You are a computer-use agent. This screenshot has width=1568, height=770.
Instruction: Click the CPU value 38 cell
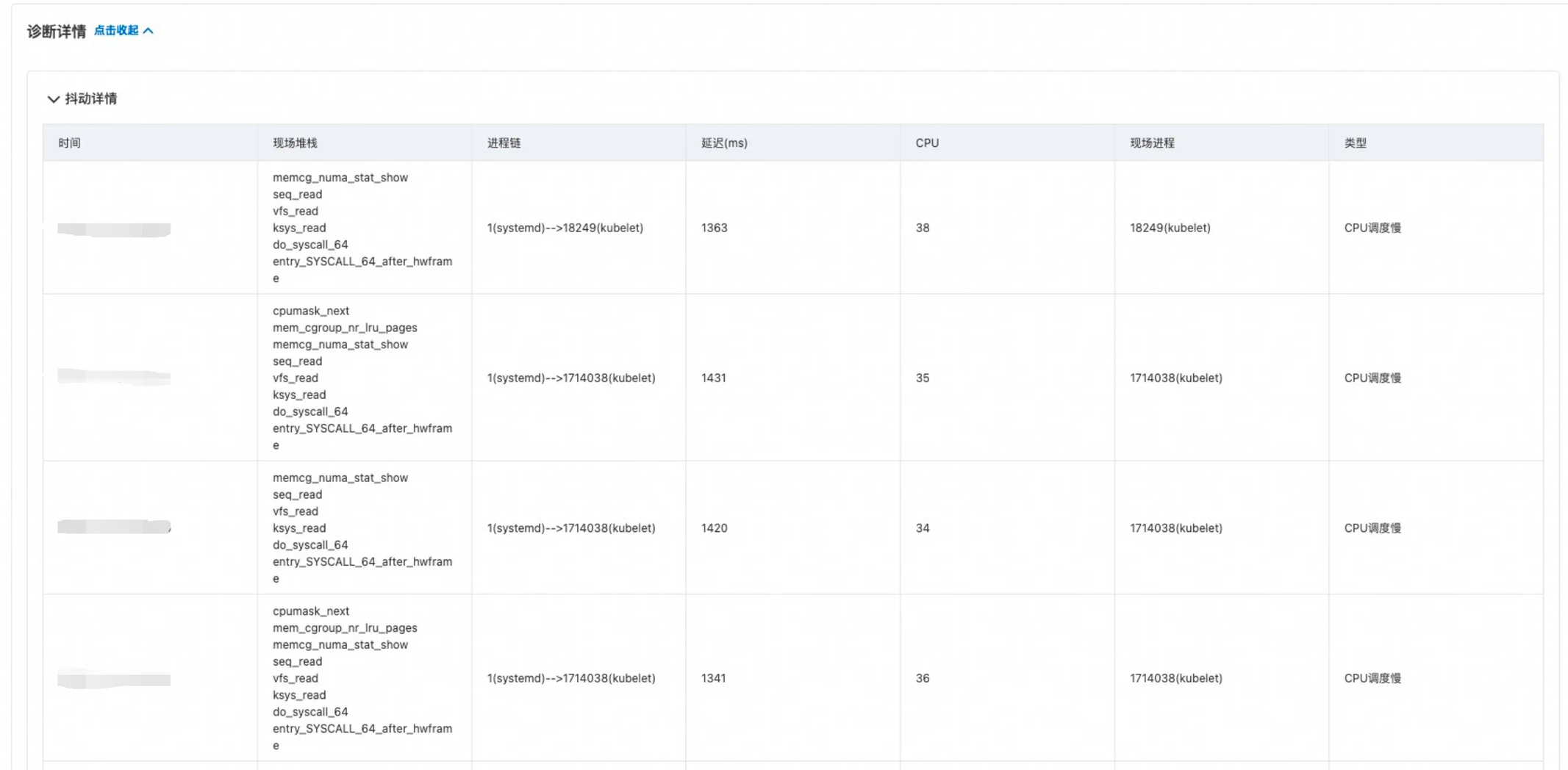pyautogui.click(x=923, y=228)
